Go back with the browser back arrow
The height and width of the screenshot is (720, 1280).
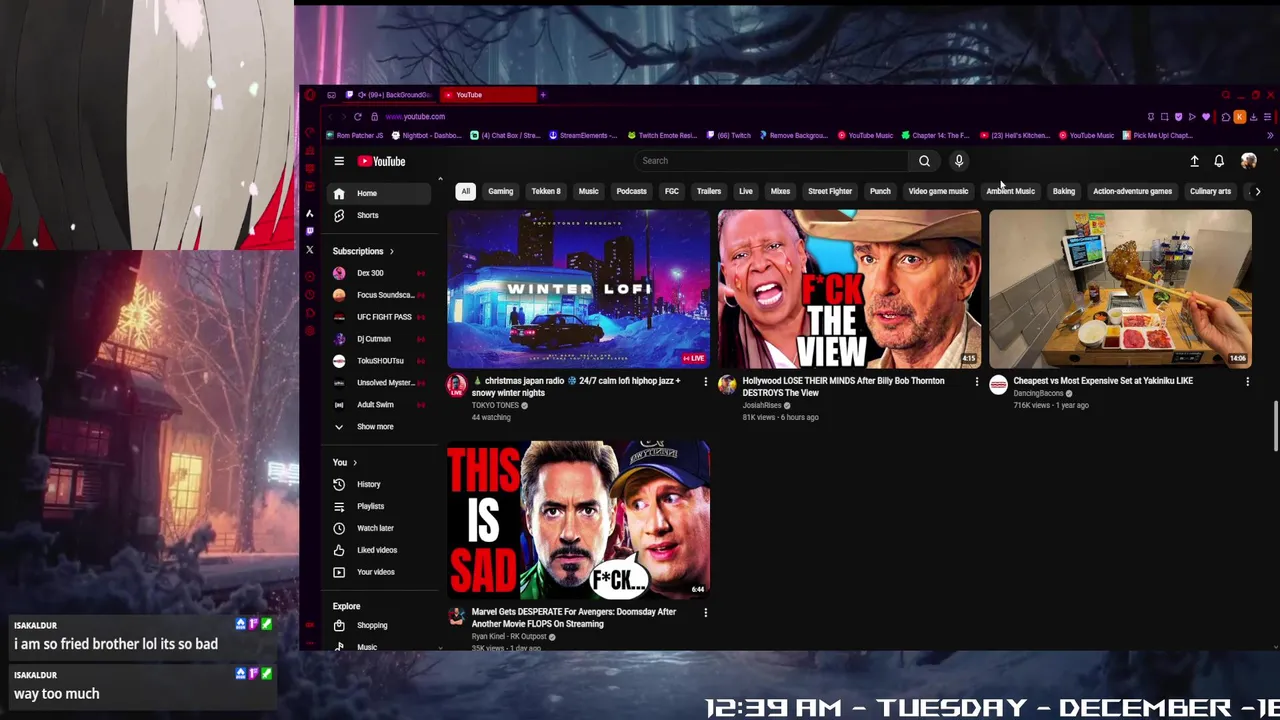coord(329,116)
